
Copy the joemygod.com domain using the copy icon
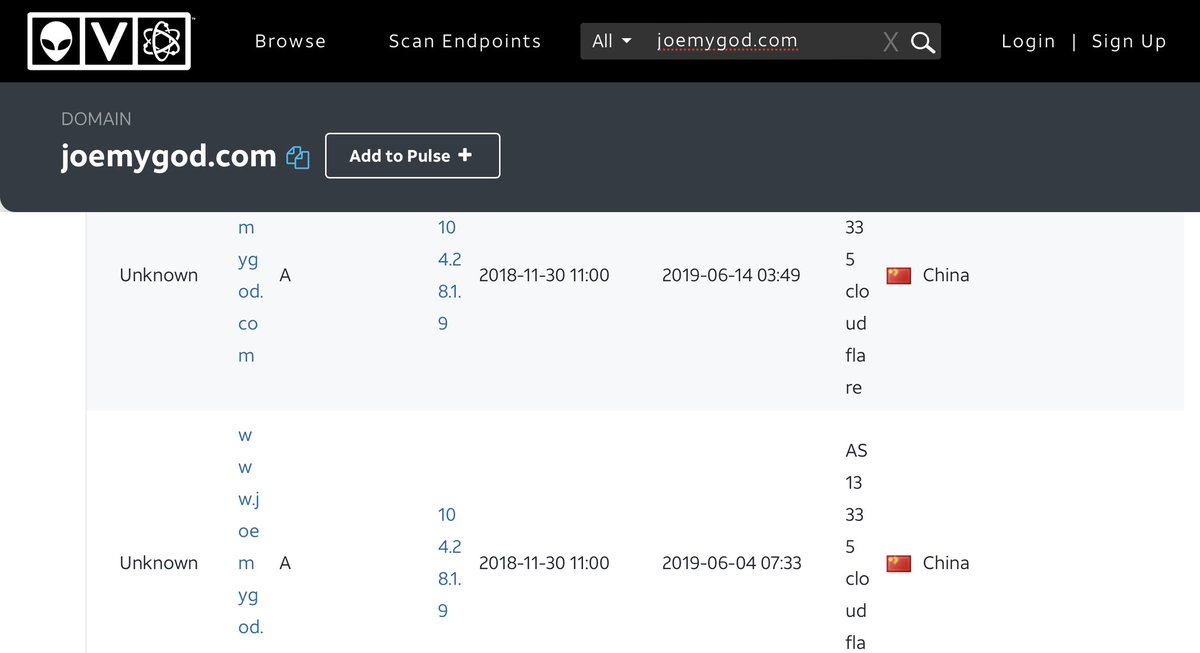point(298,157)
